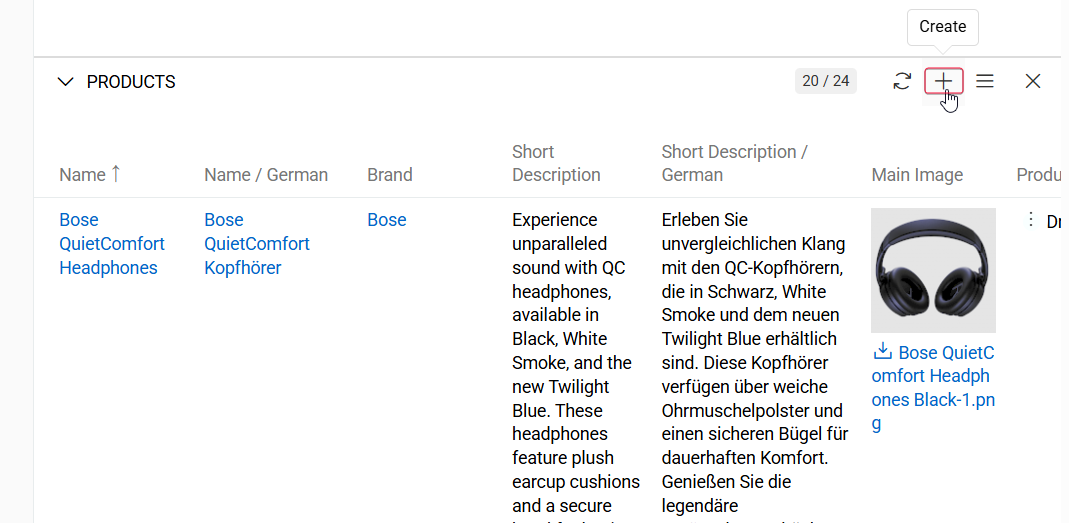Open the Bose brand link
1069x523 pixels.
[x=387, y=220]
